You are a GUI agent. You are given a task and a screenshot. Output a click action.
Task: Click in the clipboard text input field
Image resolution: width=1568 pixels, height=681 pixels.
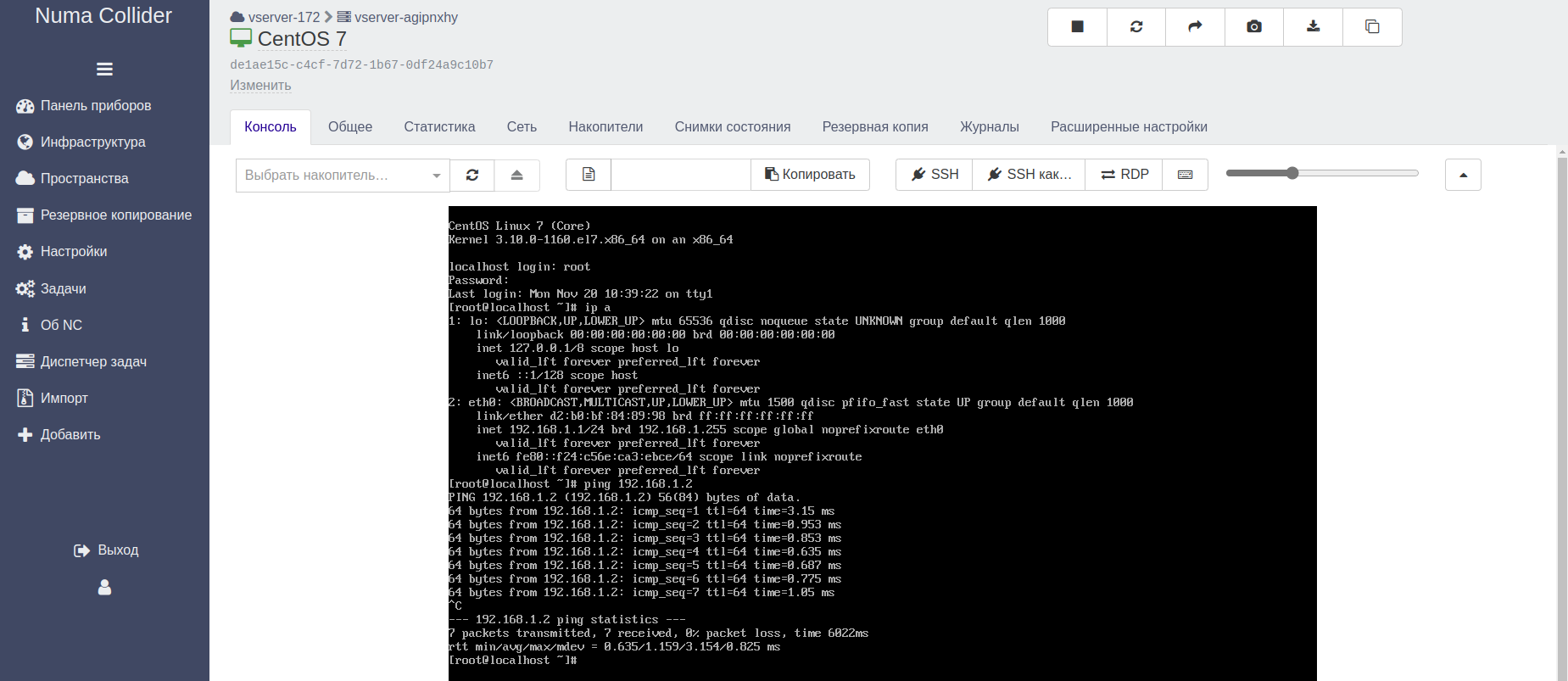[681, 175]
